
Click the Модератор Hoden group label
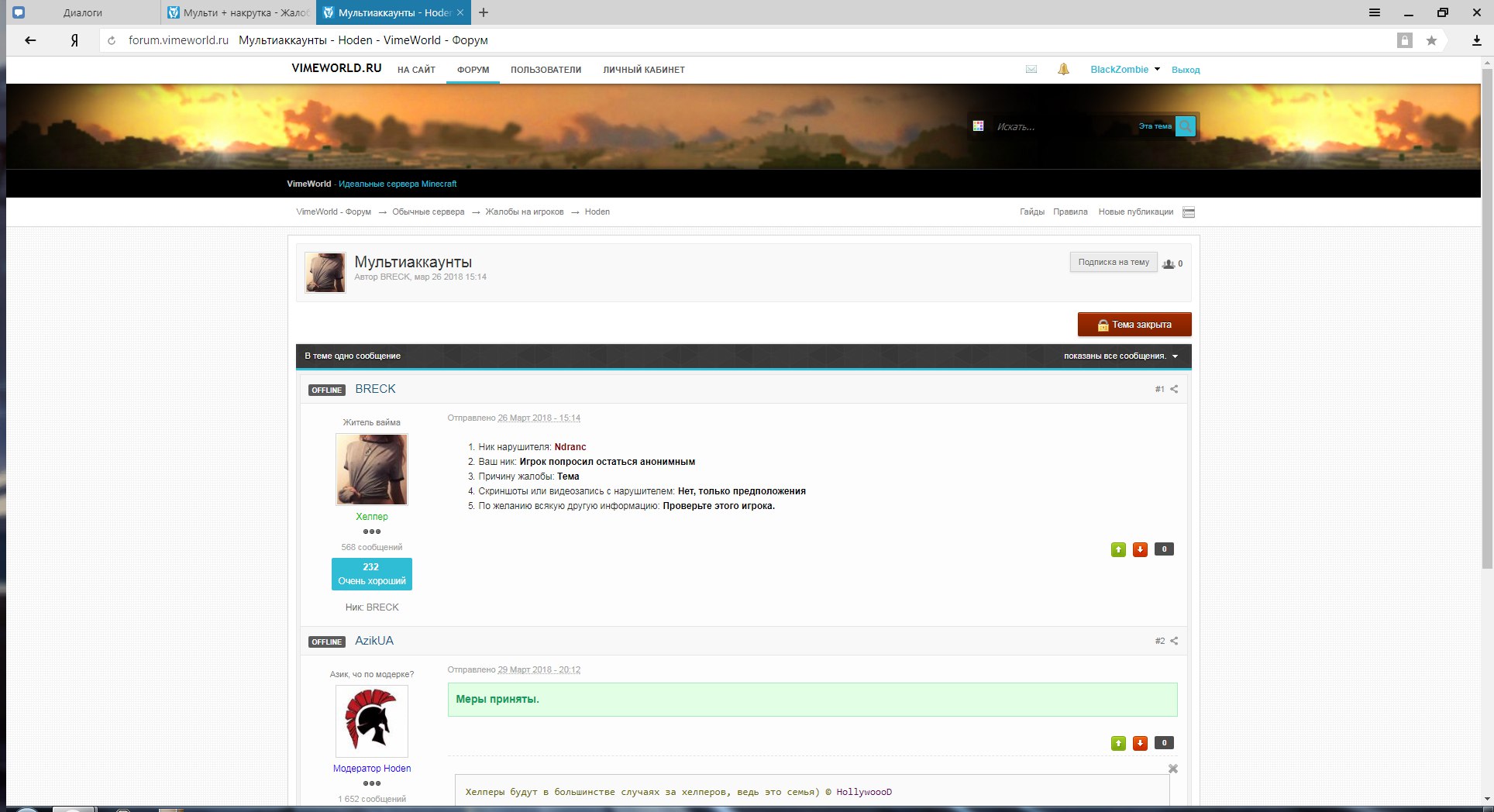coord(372,769)
